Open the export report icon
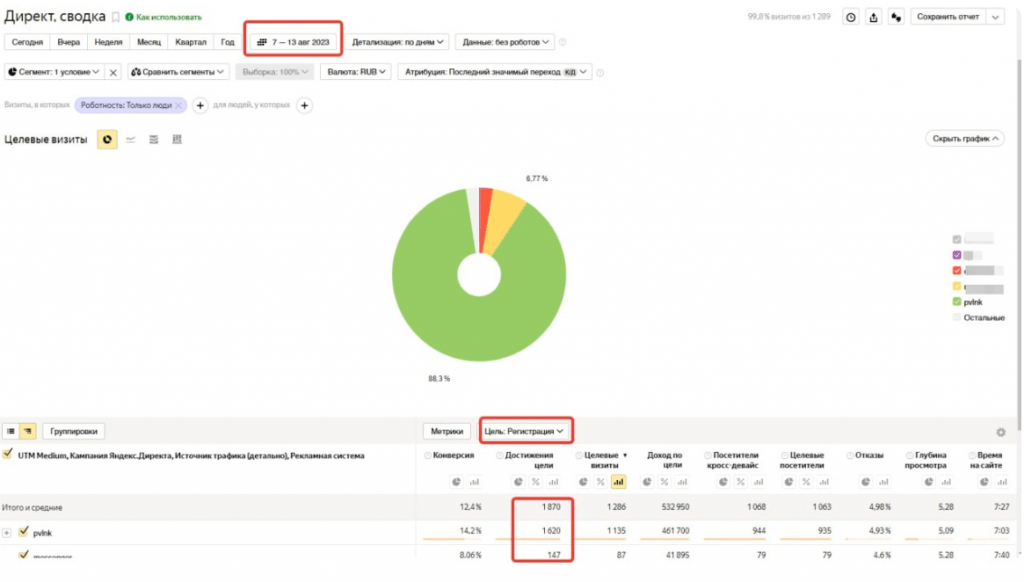The height and width of the screenshot is (582, 1024). [874, 17]
